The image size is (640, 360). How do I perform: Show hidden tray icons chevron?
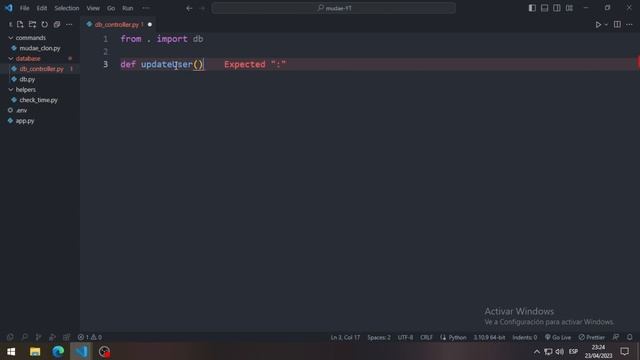click(537, 351)
